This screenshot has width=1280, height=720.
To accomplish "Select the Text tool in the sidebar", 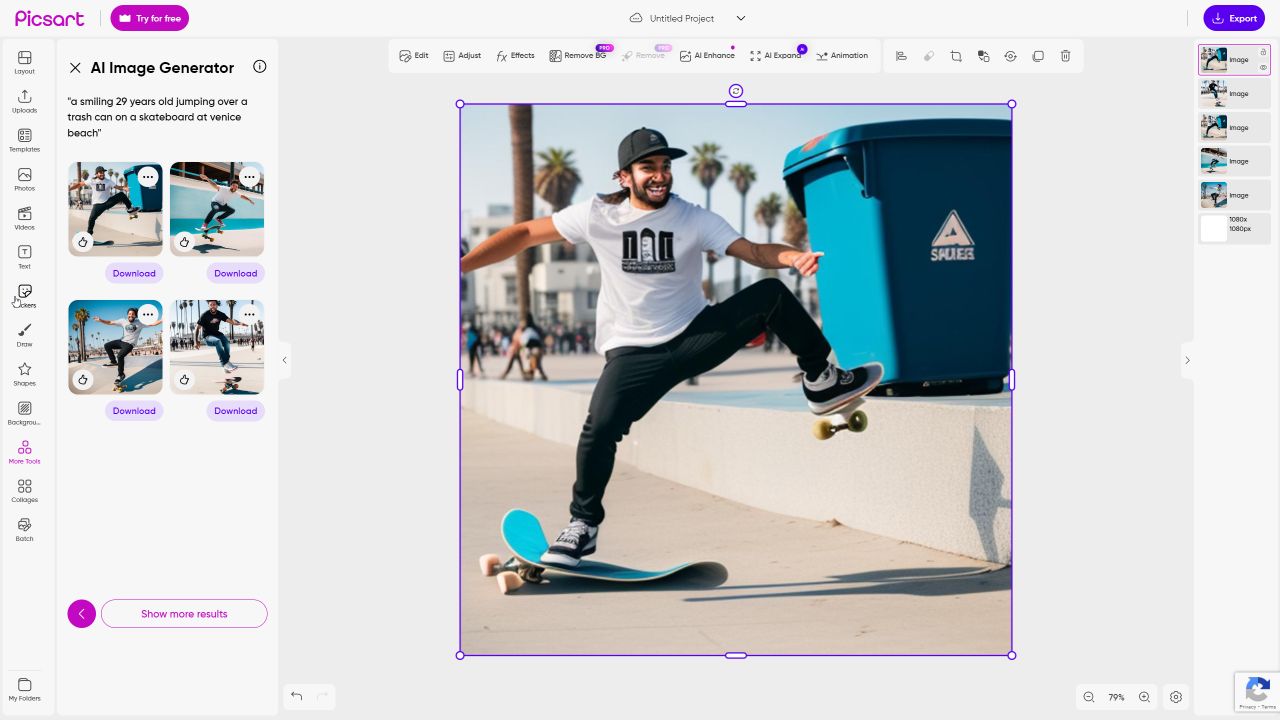I will point(25,257).
